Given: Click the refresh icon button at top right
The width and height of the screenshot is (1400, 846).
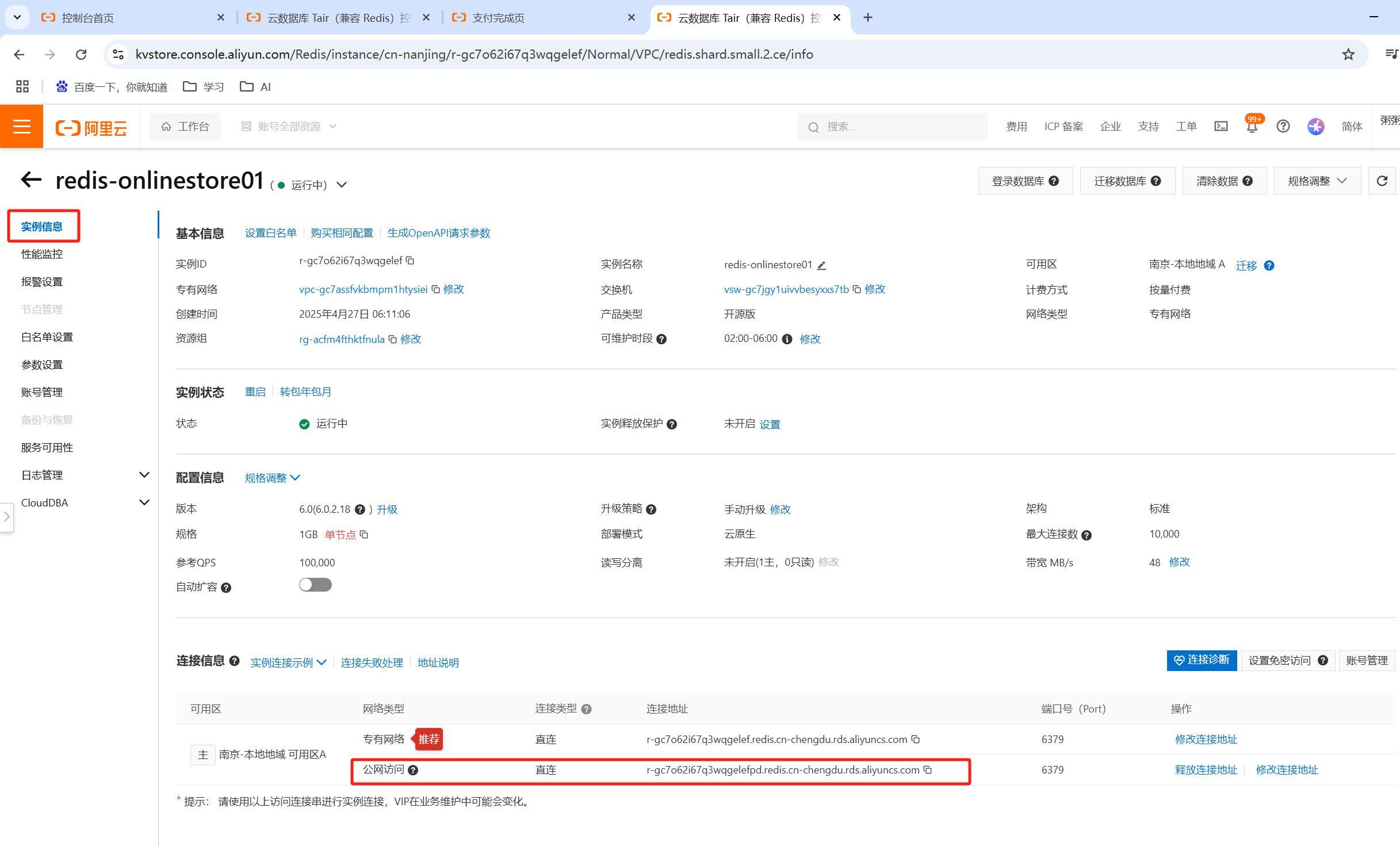Looking at the screenshot, I should 1382,181.
